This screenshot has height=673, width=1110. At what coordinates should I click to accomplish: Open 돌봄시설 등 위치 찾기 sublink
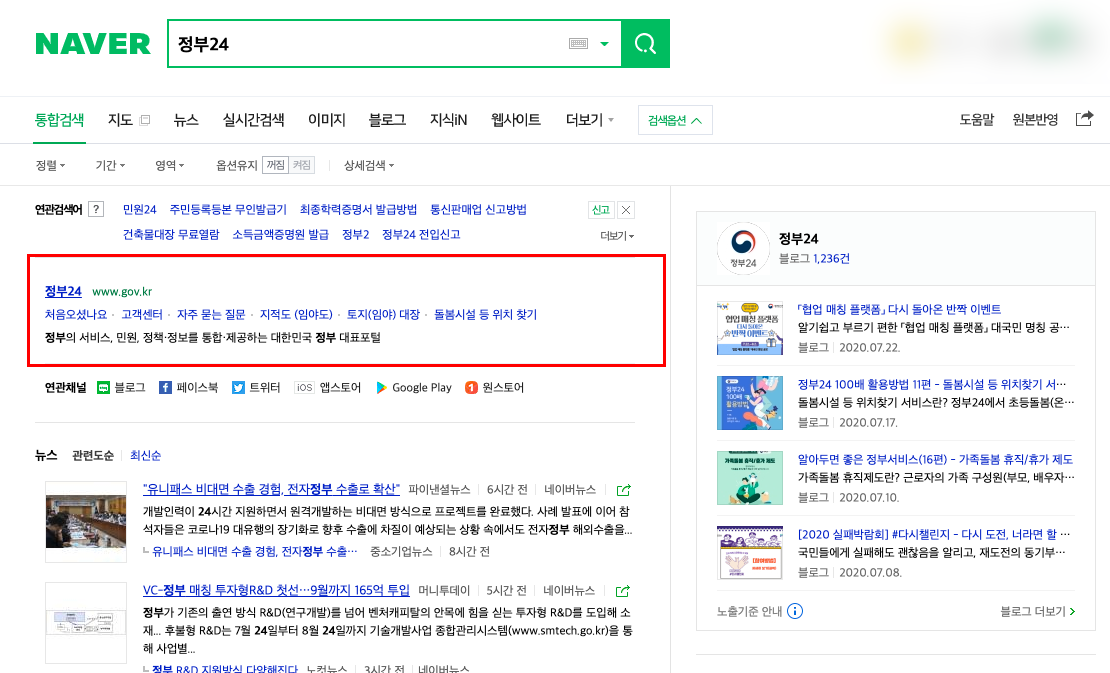(x=486, y=314)
